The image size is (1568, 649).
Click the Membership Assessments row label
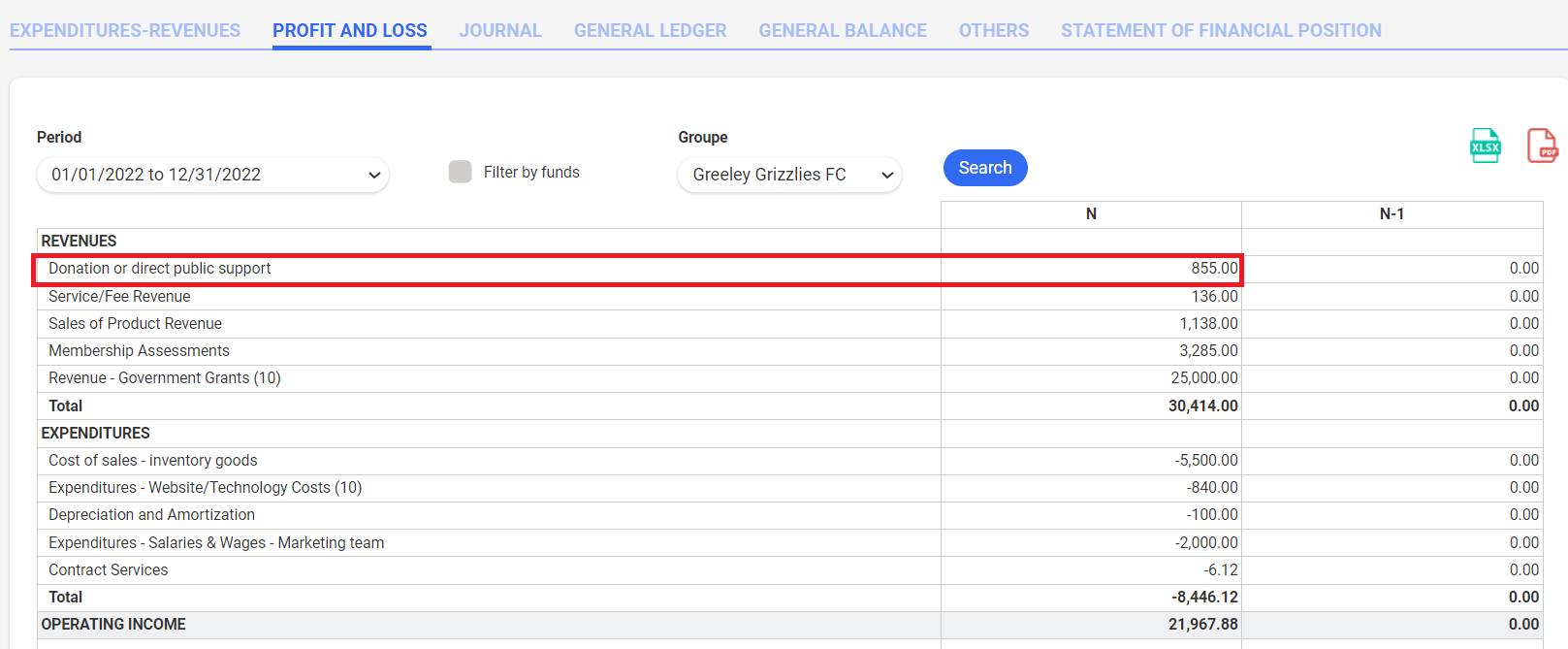139,351
